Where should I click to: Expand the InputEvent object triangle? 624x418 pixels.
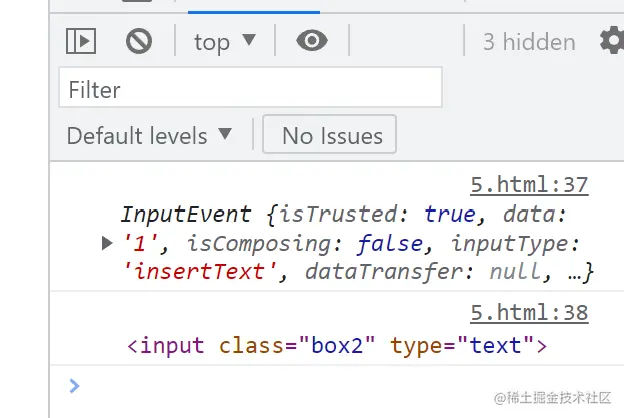click(107, 243)
